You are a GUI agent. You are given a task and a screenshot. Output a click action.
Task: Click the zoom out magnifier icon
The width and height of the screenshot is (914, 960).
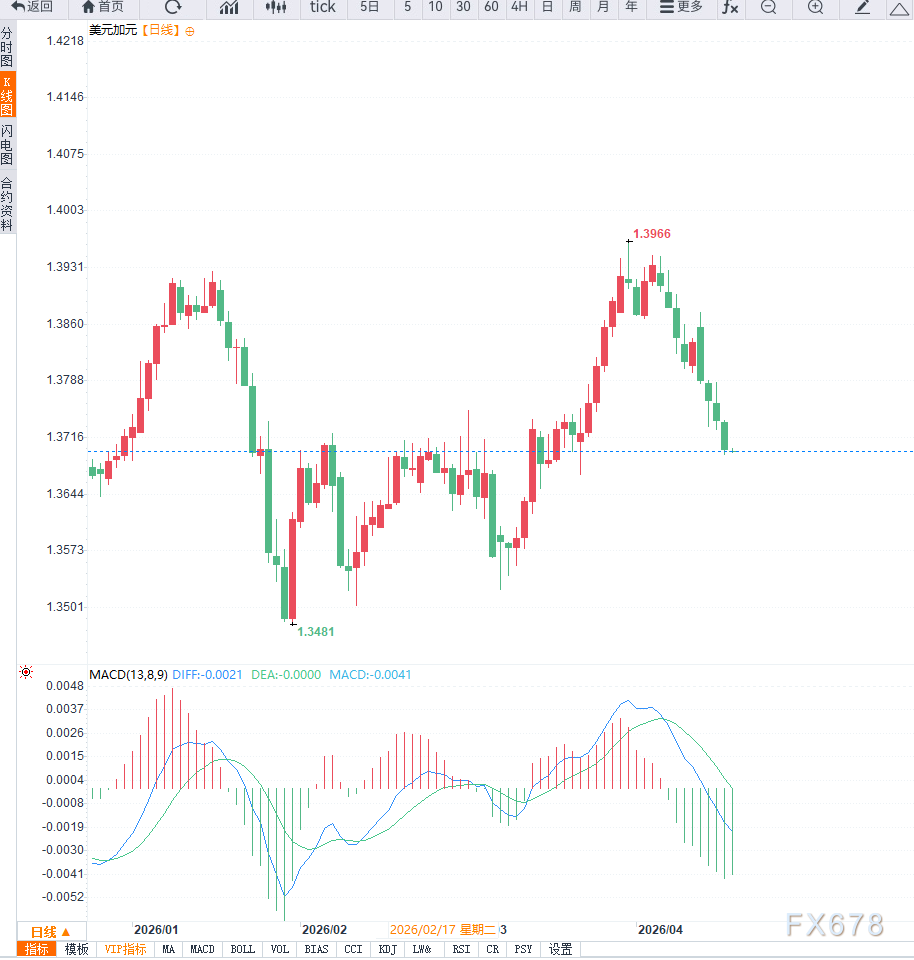click(767, 8)
